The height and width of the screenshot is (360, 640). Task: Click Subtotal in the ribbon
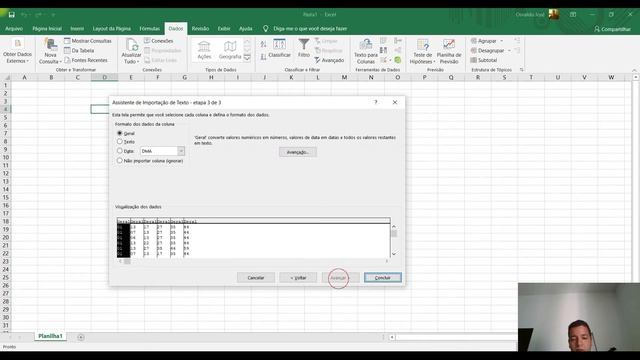[484, 60]
